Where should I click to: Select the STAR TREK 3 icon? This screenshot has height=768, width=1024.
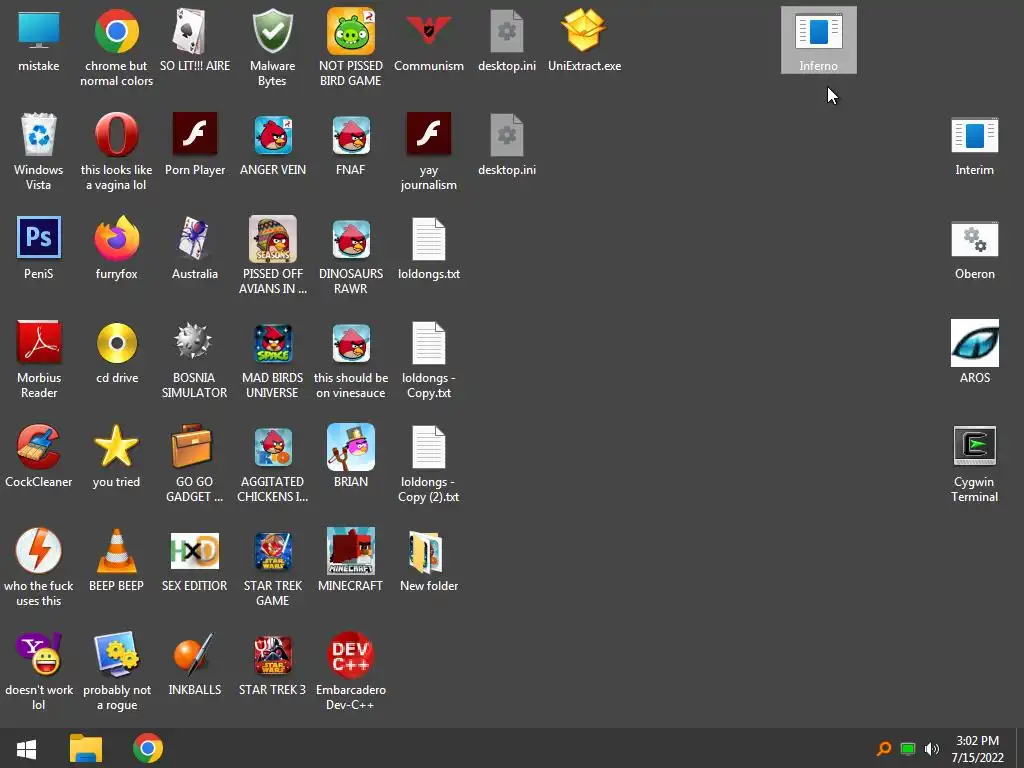pyautogui.click(x=272, y=655)
